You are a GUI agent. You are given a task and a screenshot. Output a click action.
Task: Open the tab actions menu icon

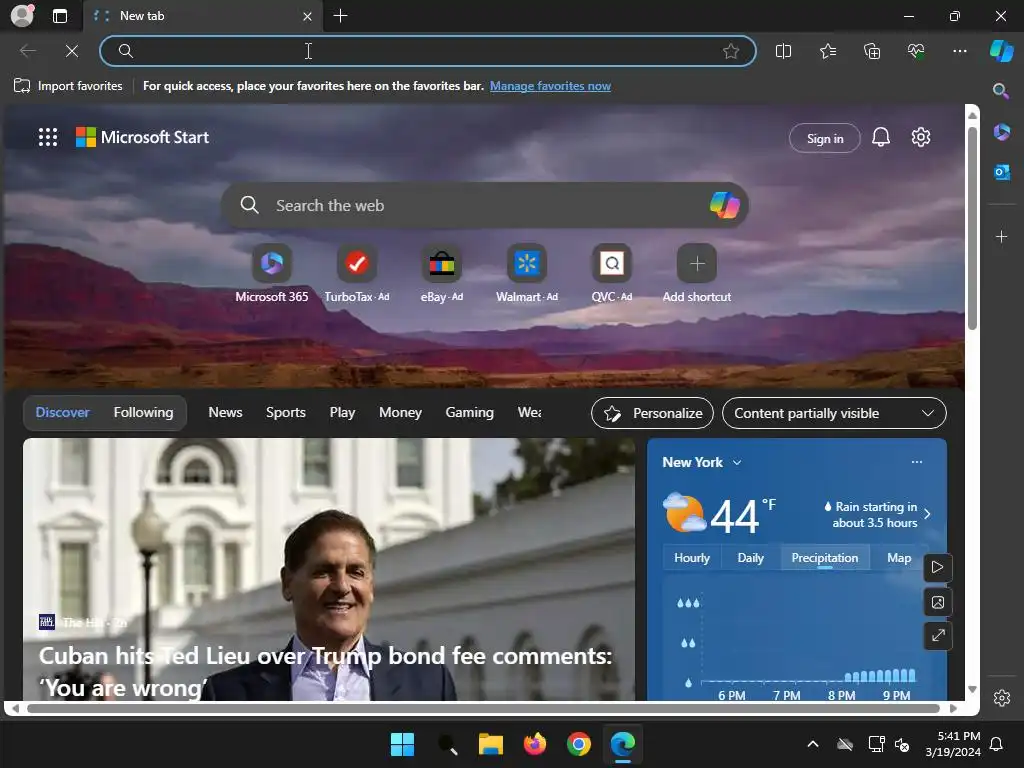point(59,16)
